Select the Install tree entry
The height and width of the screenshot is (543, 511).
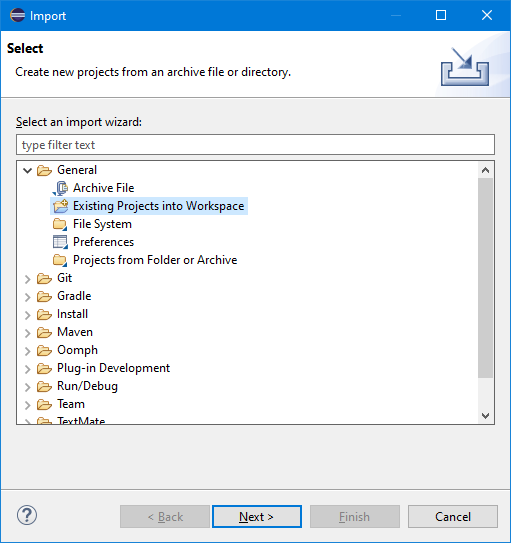click(x=72, y=314)
